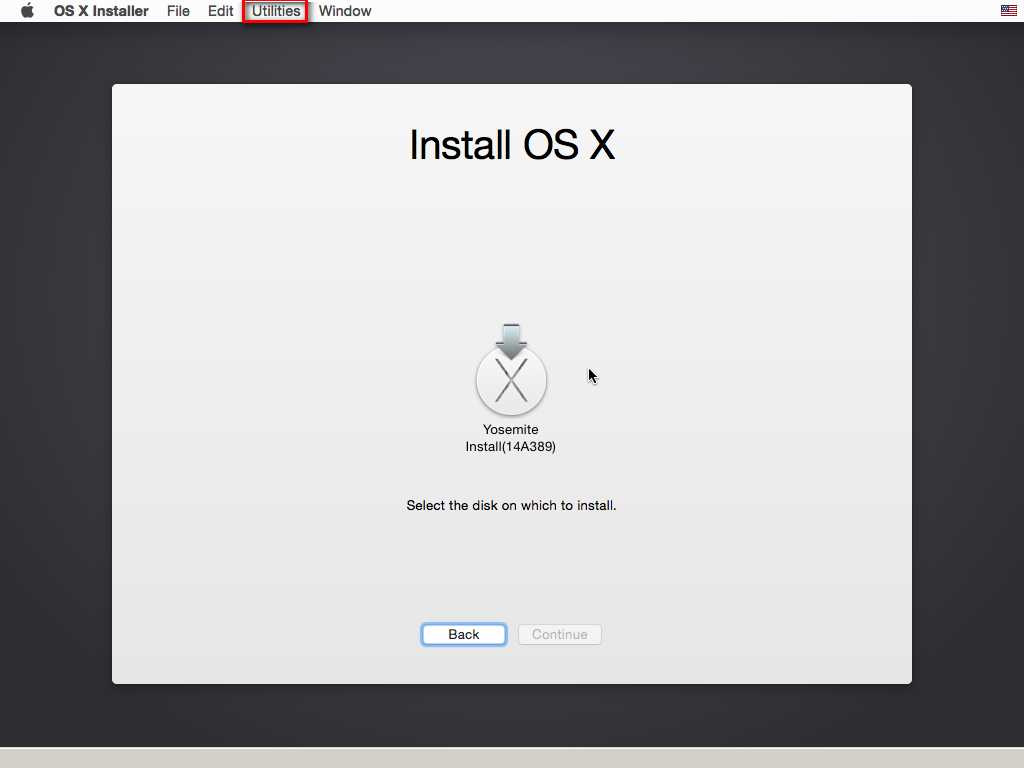Open the File menu
Viewport: 1024px width, 768px height.
178,11
